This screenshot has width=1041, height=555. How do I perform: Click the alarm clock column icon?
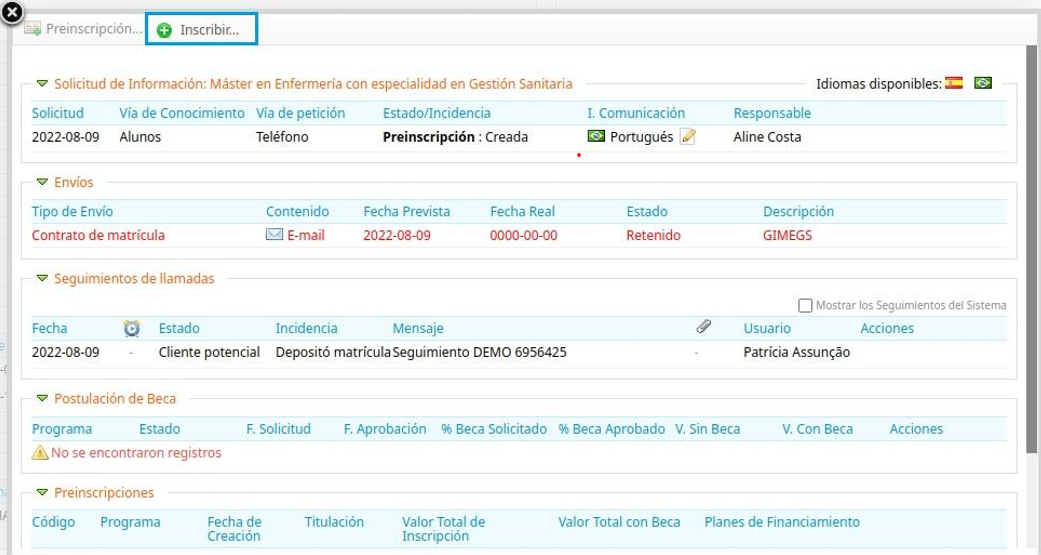pos(131,328)
